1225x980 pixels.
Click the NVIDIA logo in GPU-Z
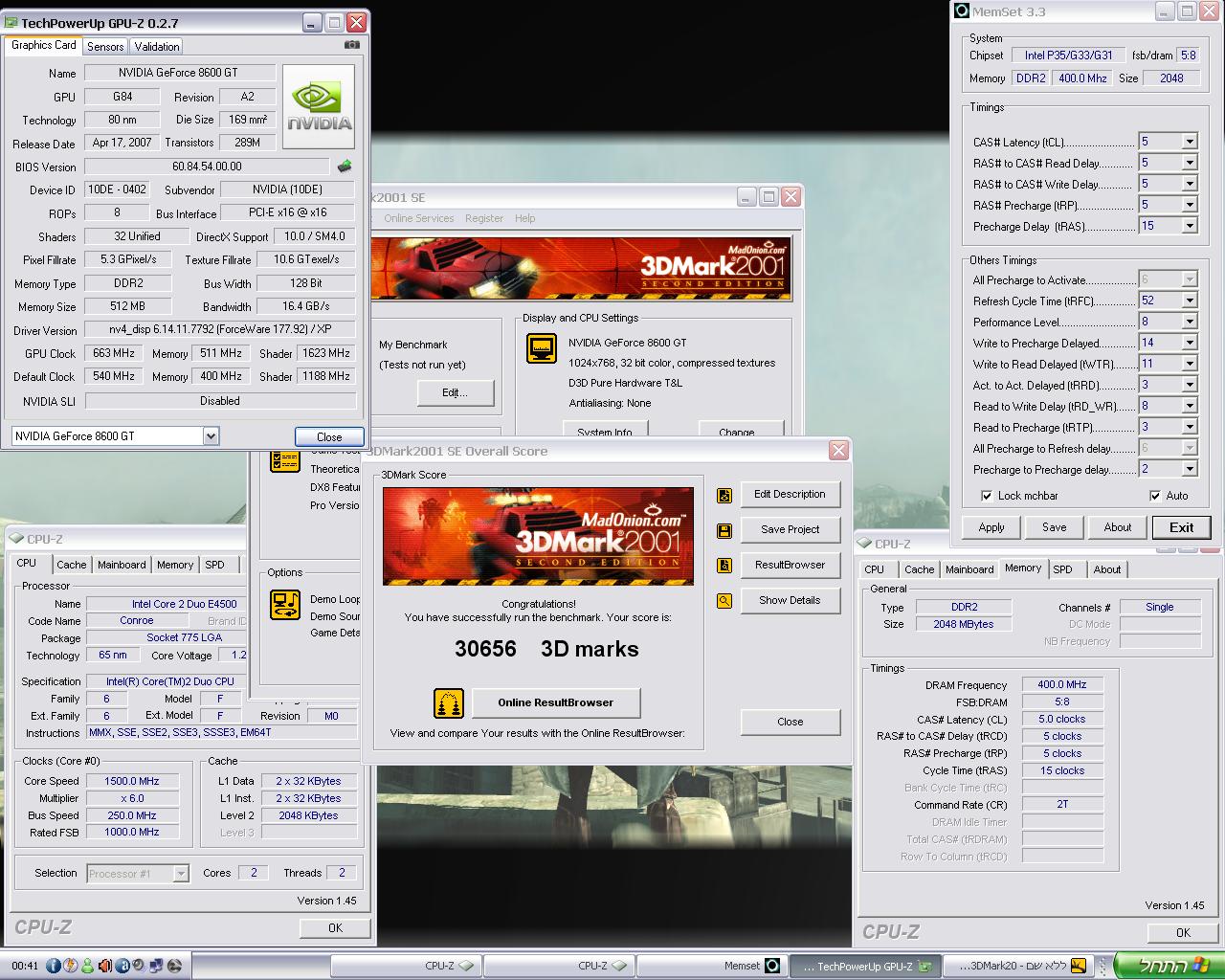320,106
